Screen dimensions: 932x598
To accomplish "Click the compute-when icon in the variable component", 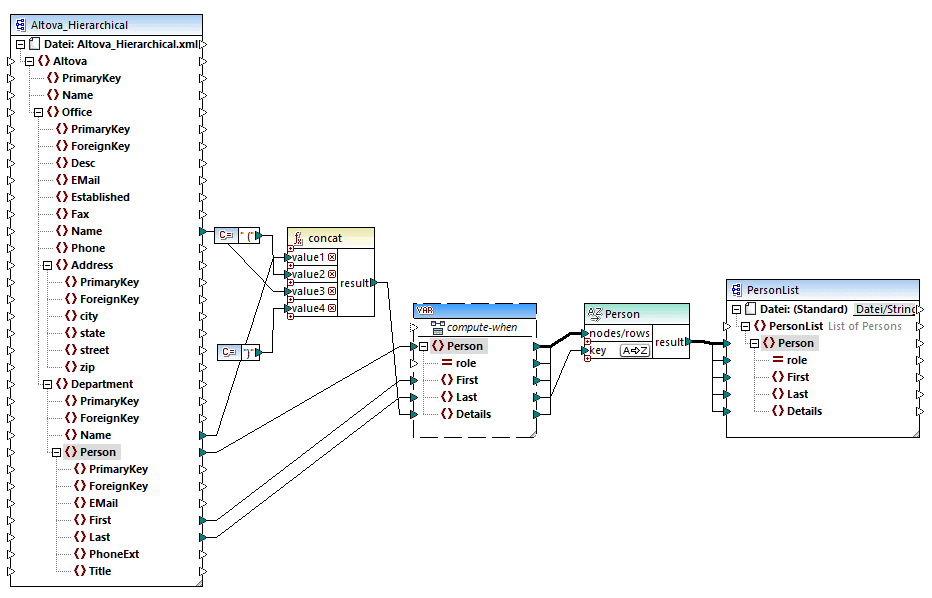I will [437, 328].
